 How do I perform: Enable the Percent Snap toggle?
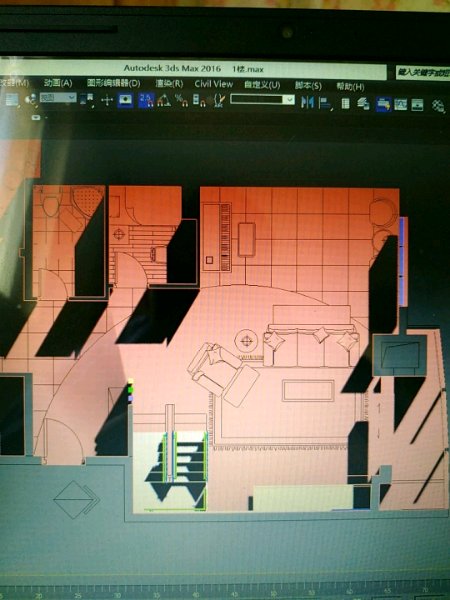click(181, 101)
